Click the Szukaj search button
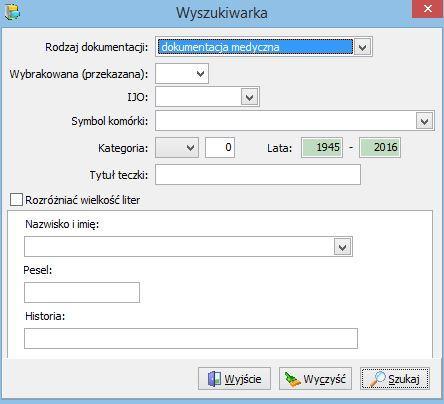Viewport: 444px width, 404px height. click(x=395, y=379)
